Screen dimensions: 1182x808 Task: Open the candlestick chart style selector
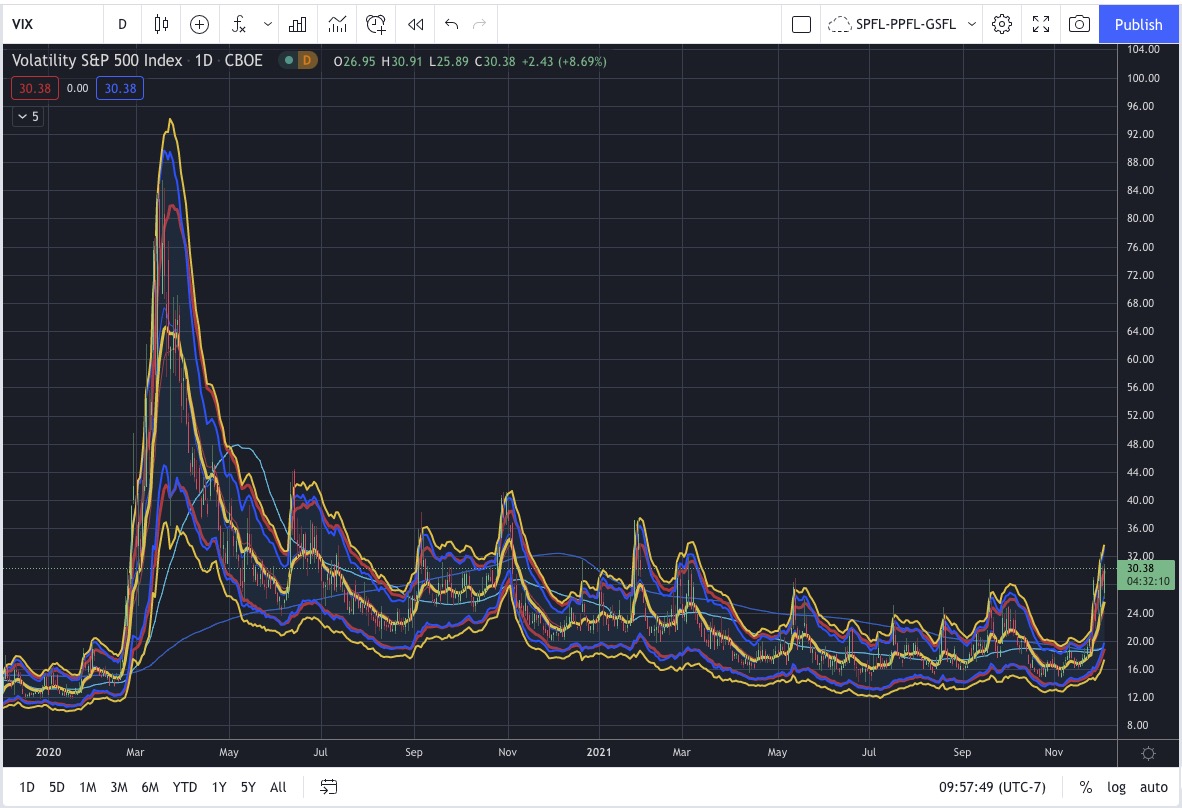pyautogui.click(x=161, y=24)
